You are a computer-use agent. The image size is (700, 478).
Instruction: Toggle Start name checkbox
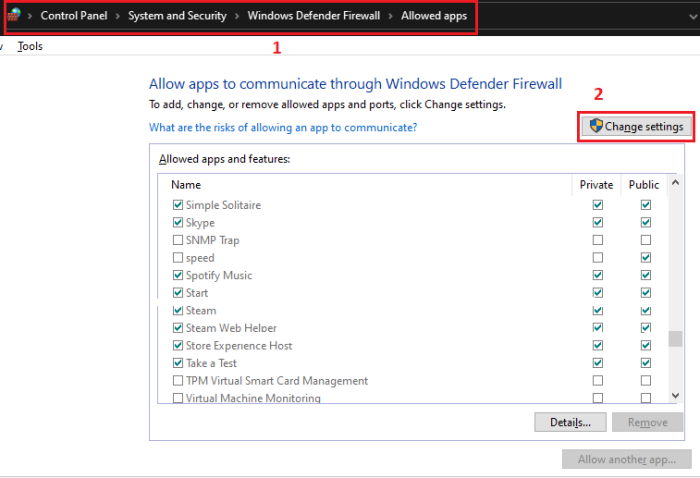pos(178,293)
